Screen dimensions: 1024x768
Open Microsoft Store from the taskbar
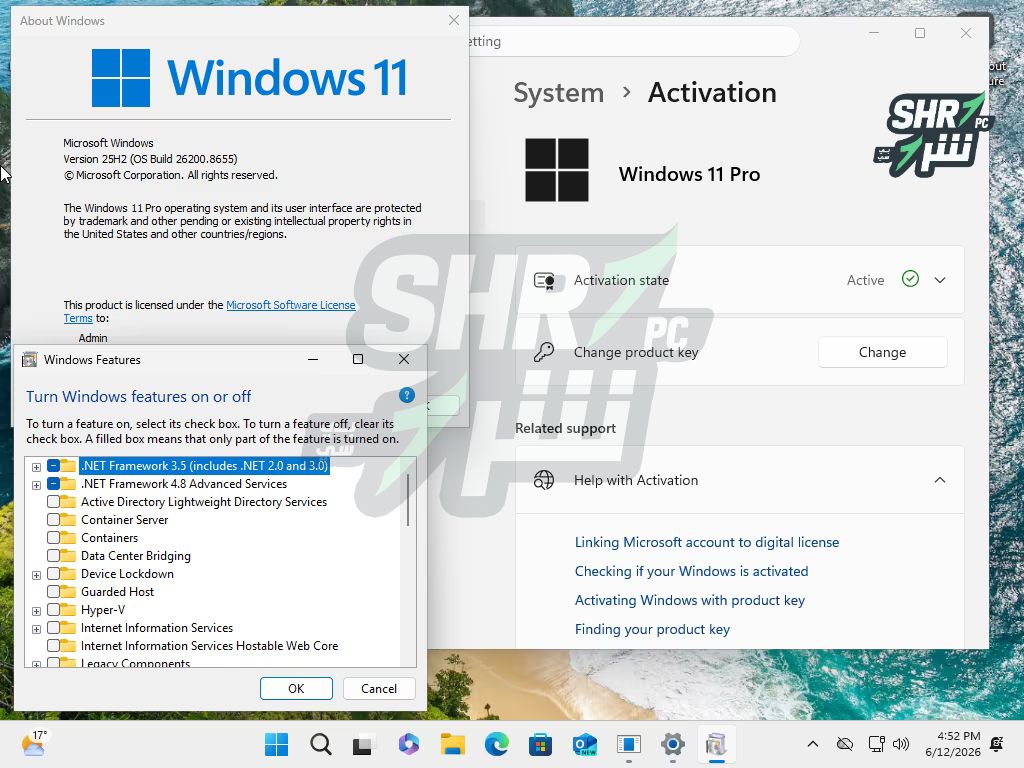point(541,744)
